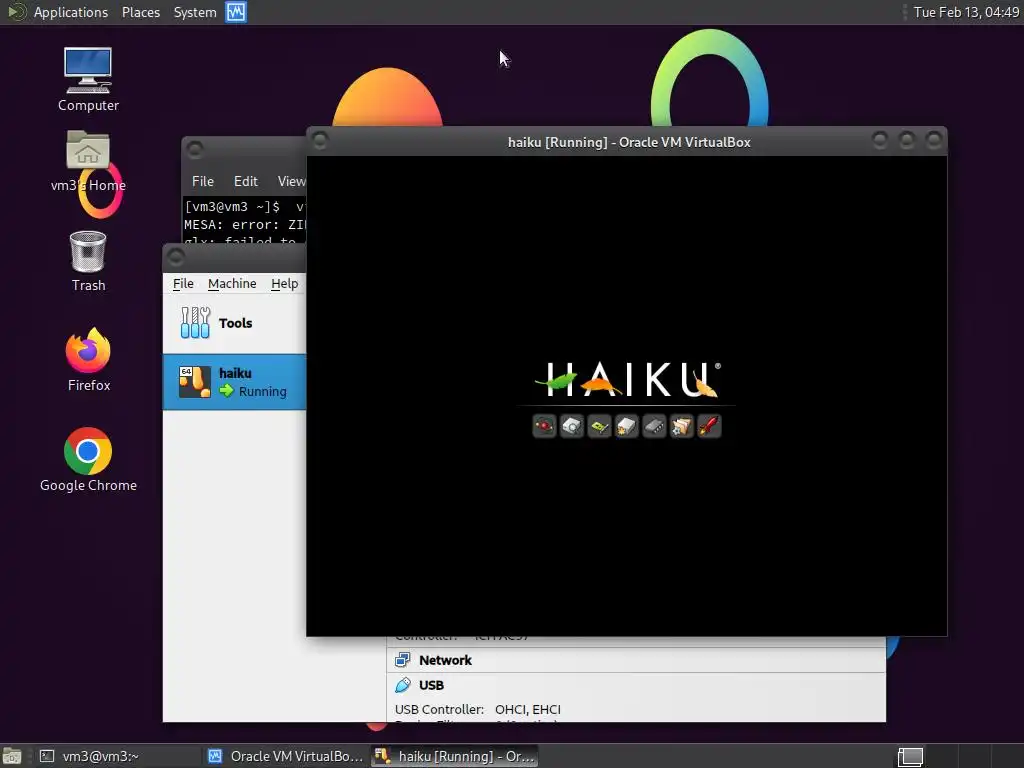Image resolution: width=1024 pixels, height=768 pixels.
Task: Click the haiku VM window title bar
Action: tap(628, 142)
